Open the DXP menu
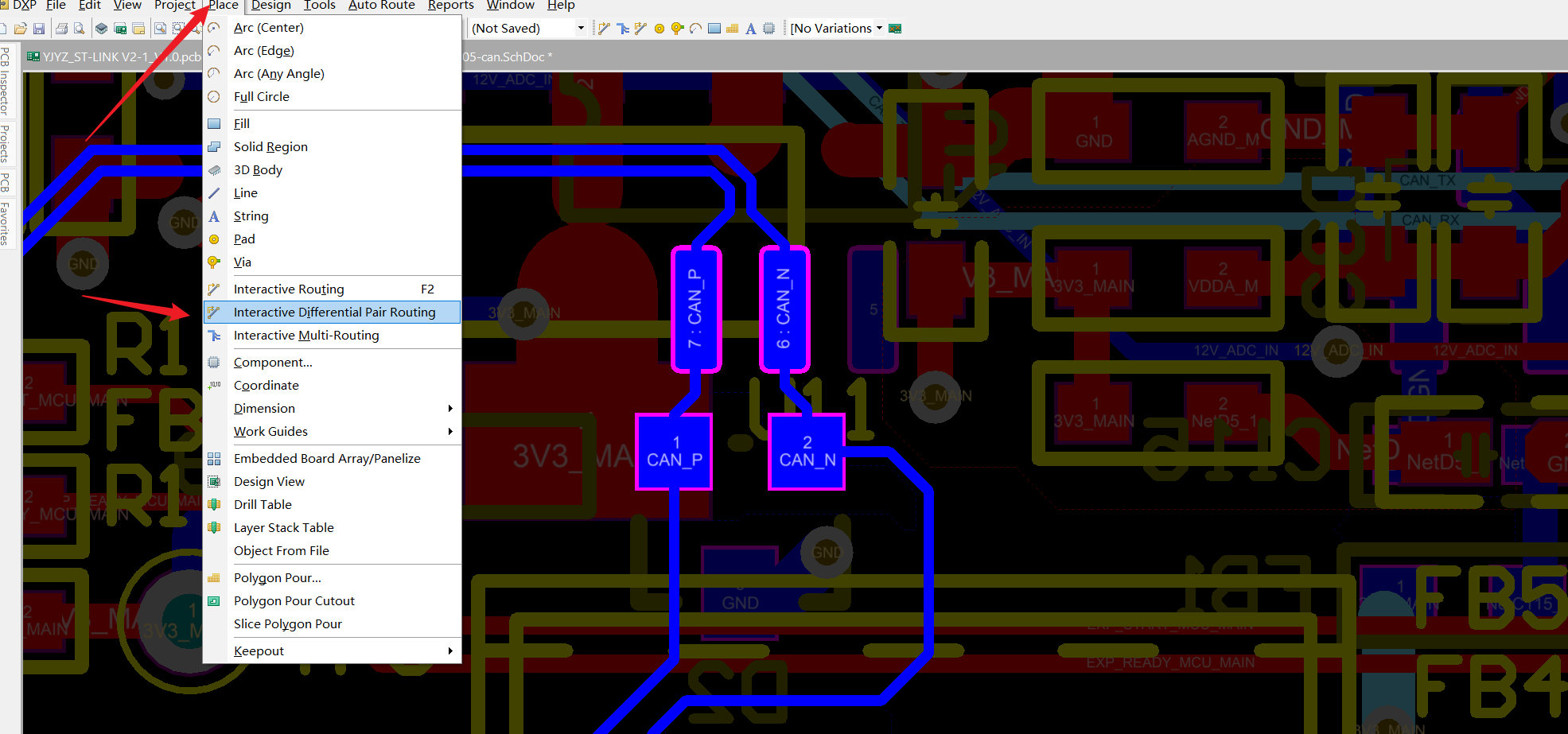The height and width of the screenshot is (734, 1568). click(24, 6)
